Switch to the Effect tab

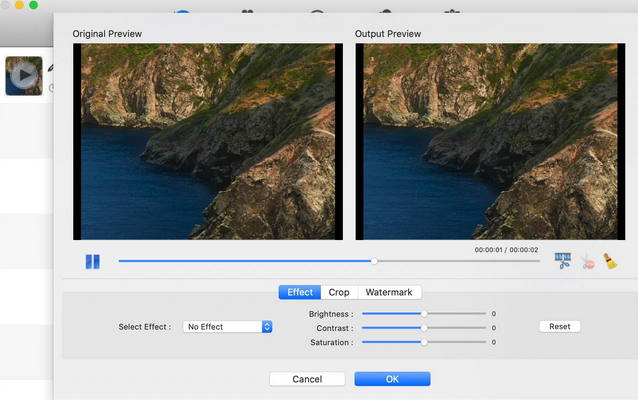pos(300,292)
